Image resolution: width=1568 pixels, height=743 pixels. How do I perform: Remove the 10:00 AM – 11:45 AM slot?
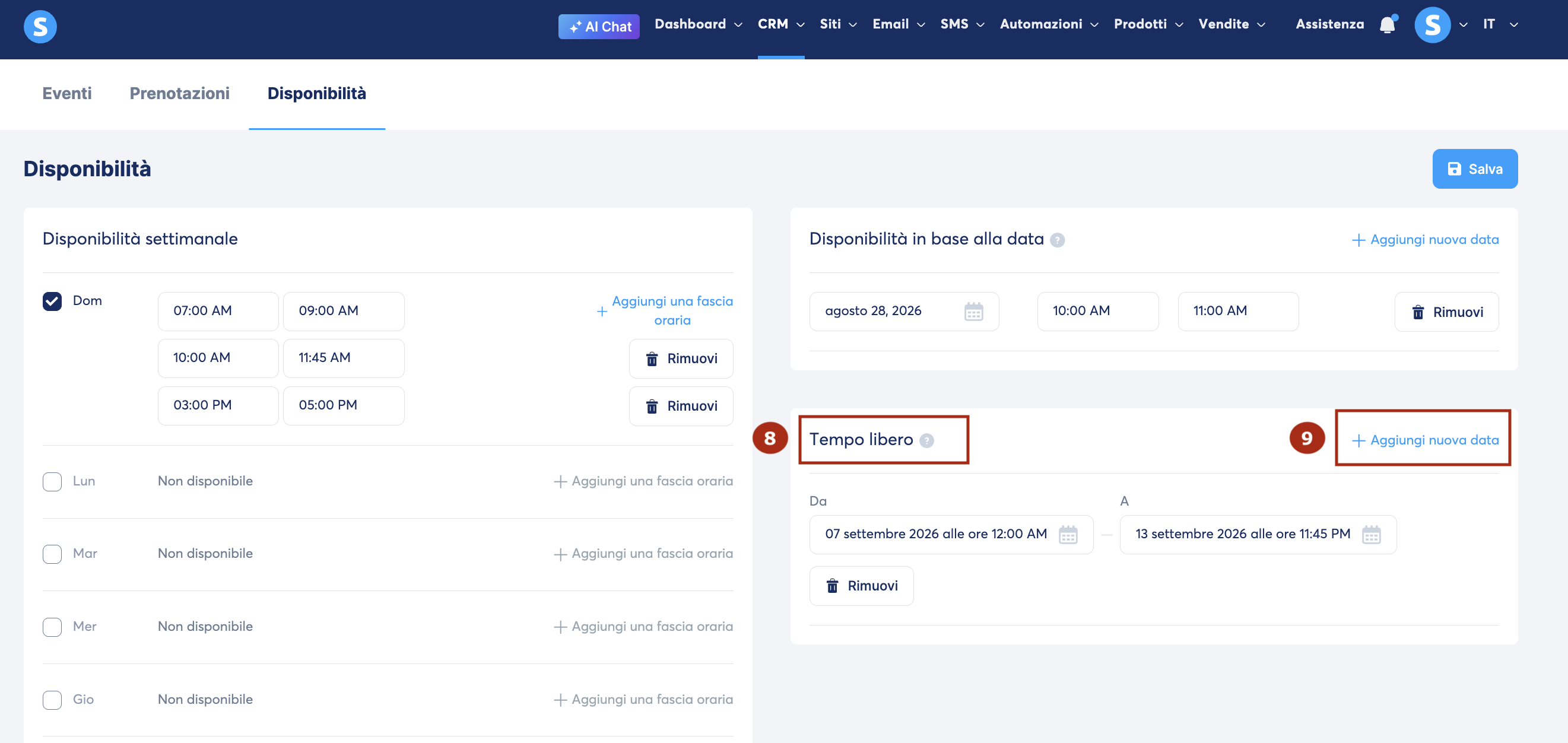(681, 358)
